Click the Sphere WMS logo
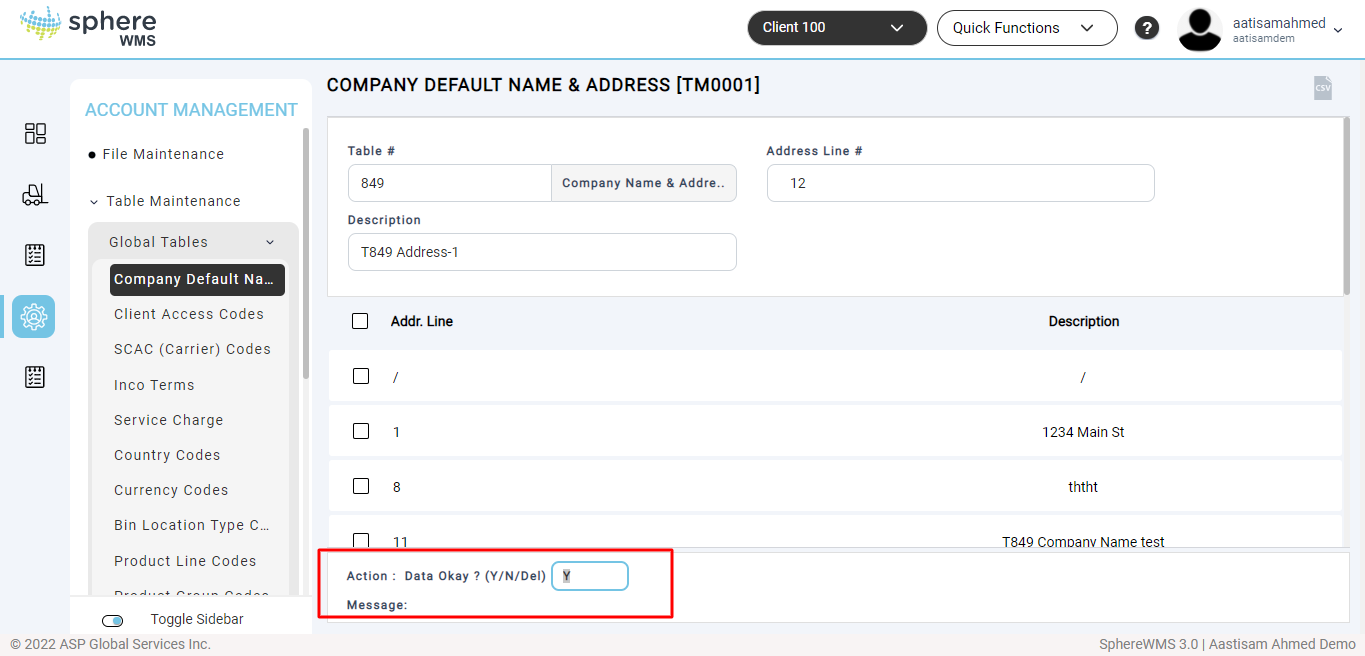 (x=88, y=27)
